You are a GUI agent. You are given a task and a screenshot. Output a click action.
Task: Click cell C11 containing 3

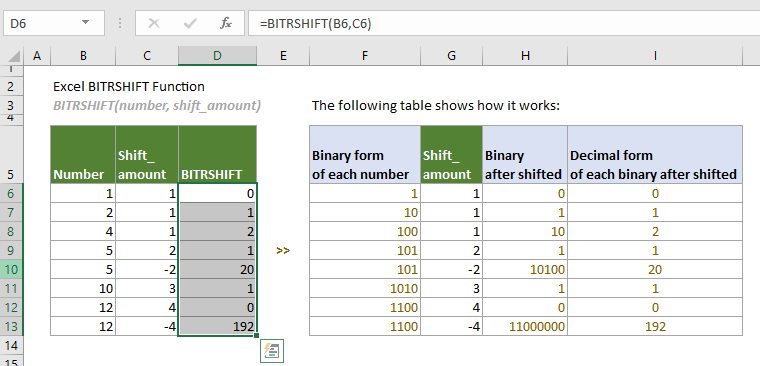click(147, 288)
